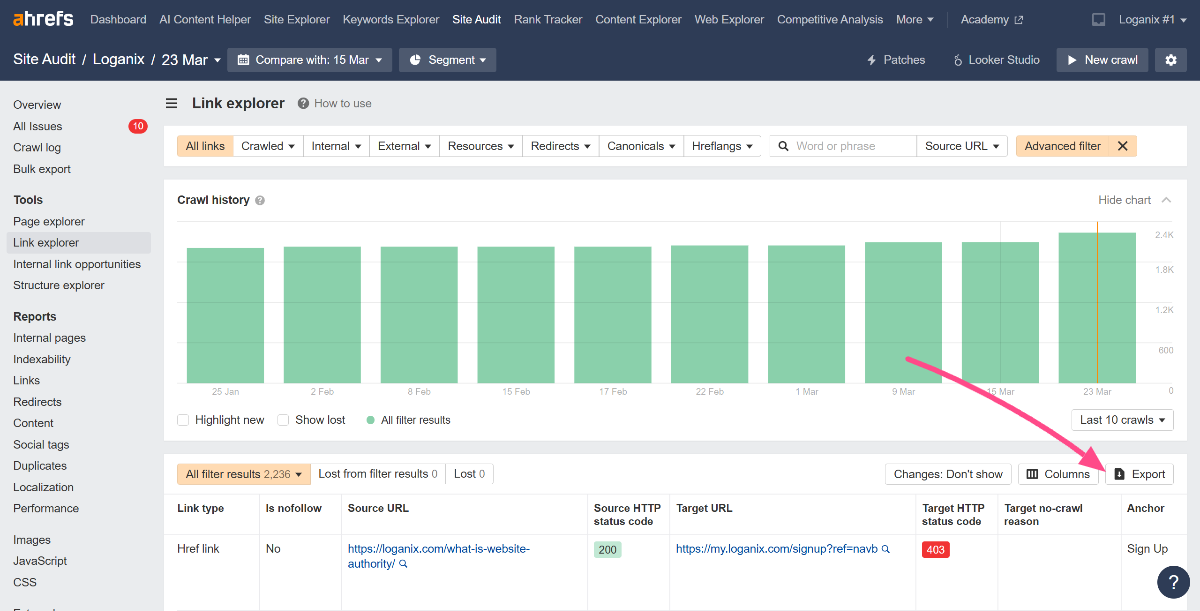The image size is (1200, 611).
Task: Expand the External filter dropdown
Action: click(x=404, y=146)
